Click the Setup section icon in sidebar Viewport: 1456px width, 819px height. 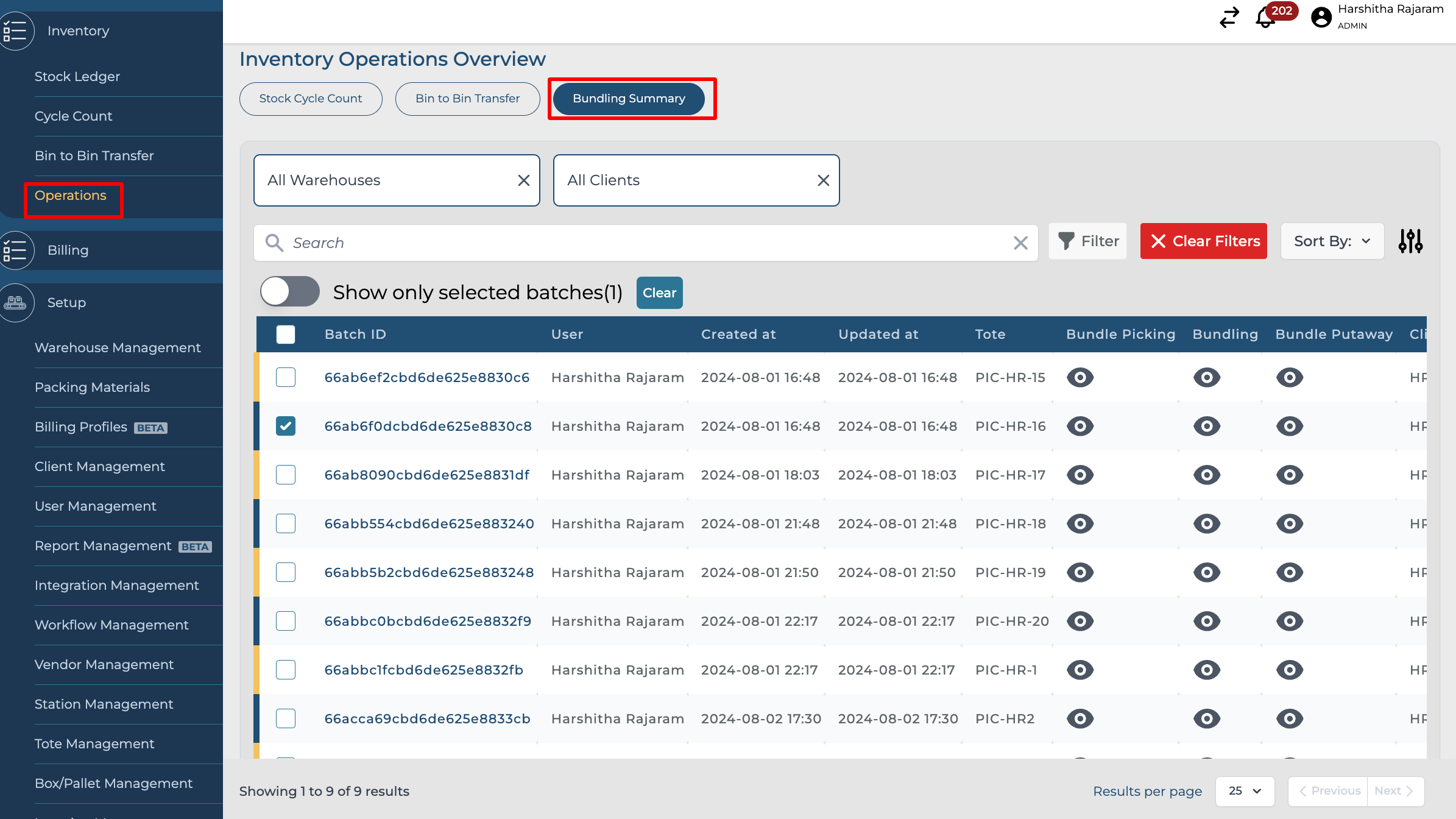click(x=16, y=302)
